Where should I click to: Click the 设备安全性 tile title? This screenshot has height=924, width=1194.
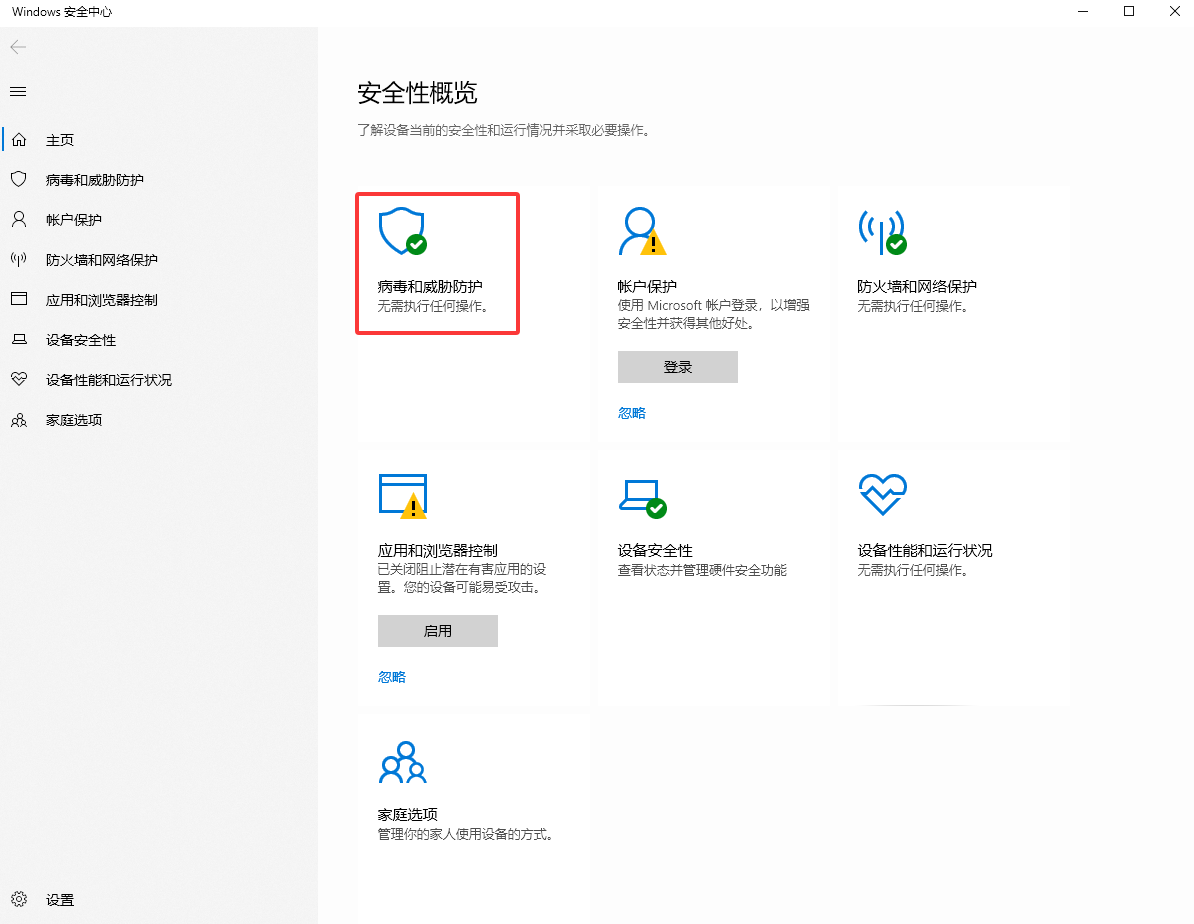[x=655, y=551]
